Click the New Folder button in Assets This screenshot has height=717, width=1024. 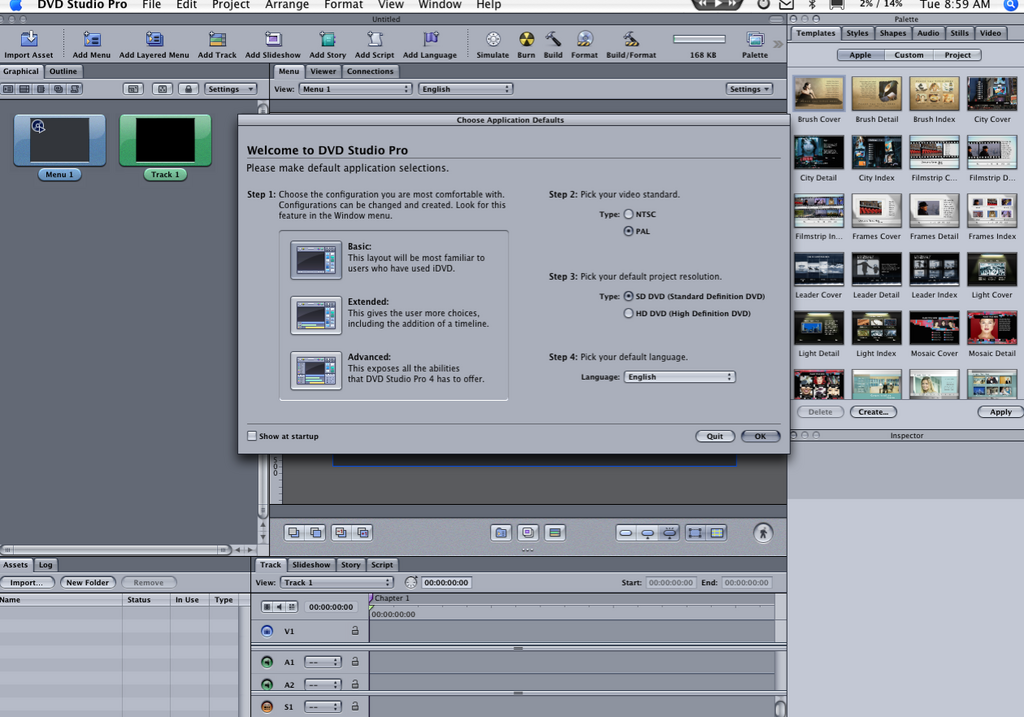[88, 582]
